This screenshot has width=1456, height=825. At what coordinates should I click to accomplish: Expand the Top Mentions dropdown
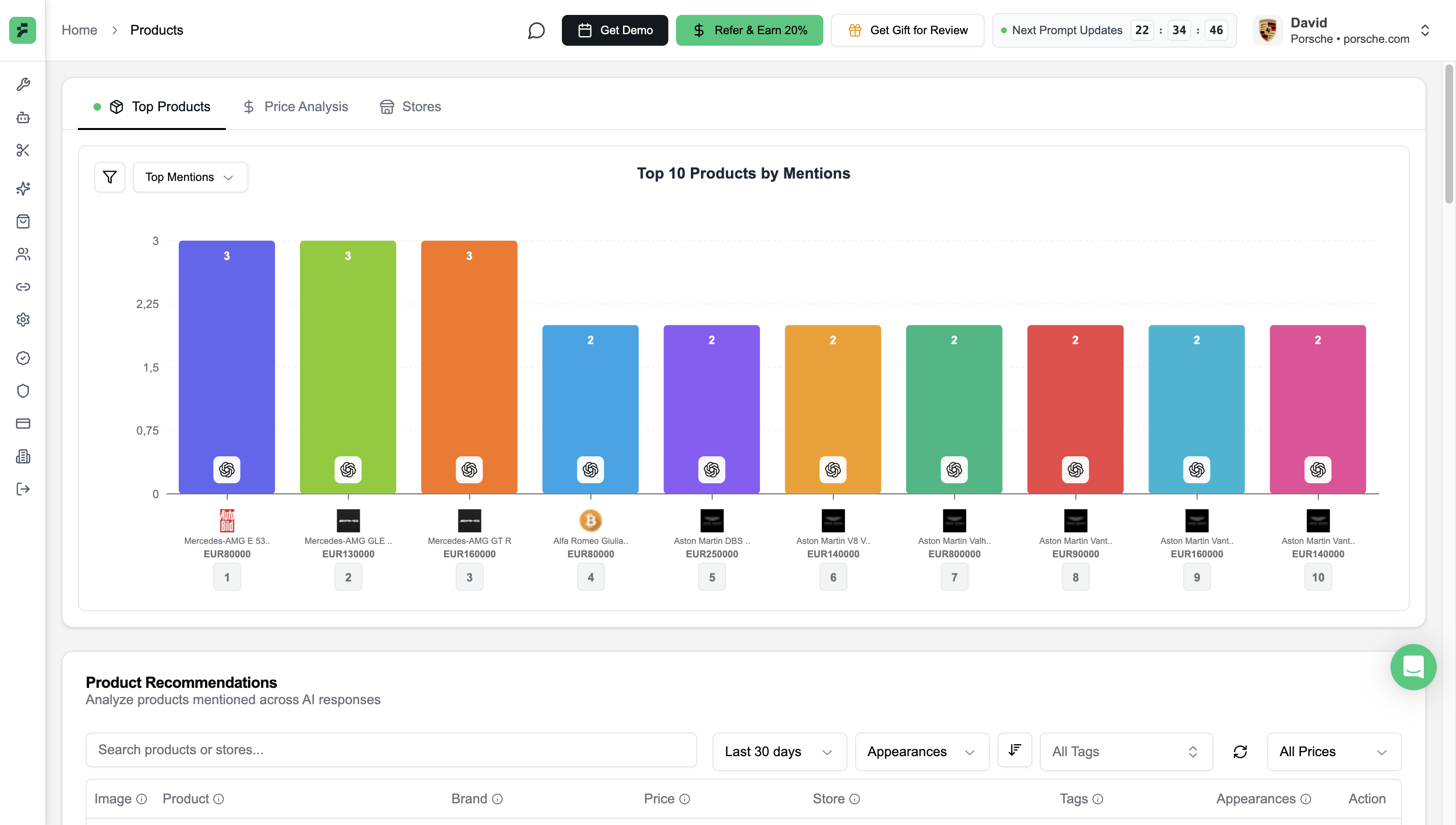tap(190, 177)
